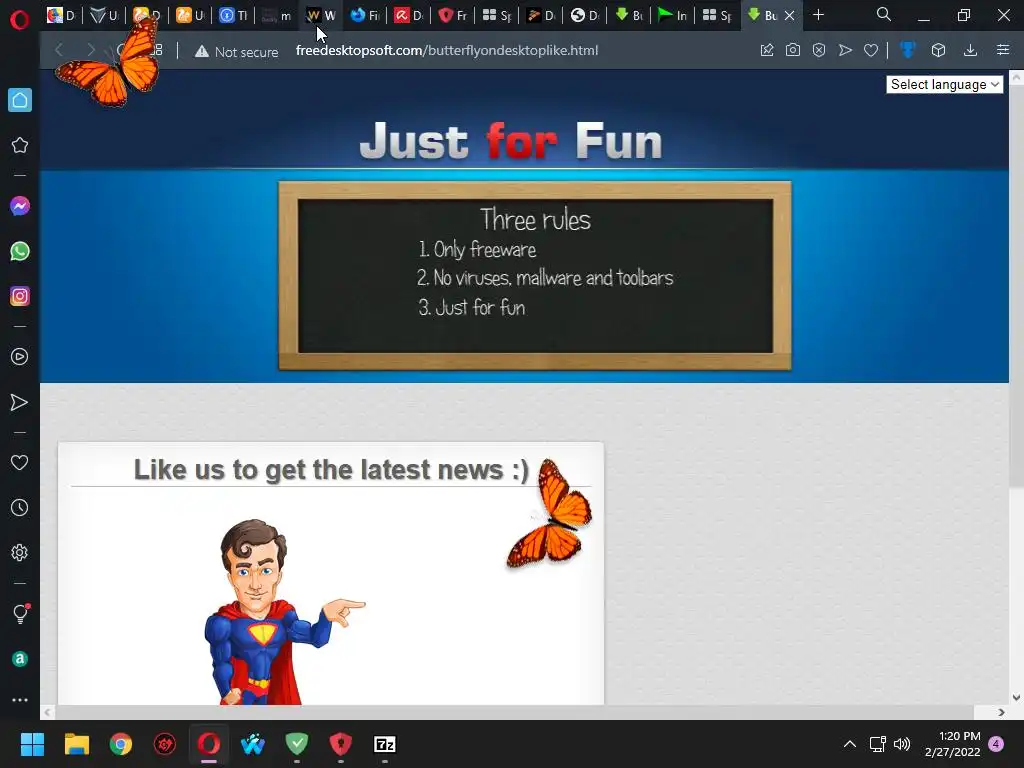The width and height of the screenshot is (1024, 768).
Task: Switch to the globe-icon 'D' tab
Action: pyautogui.click(x=584, y=15)
